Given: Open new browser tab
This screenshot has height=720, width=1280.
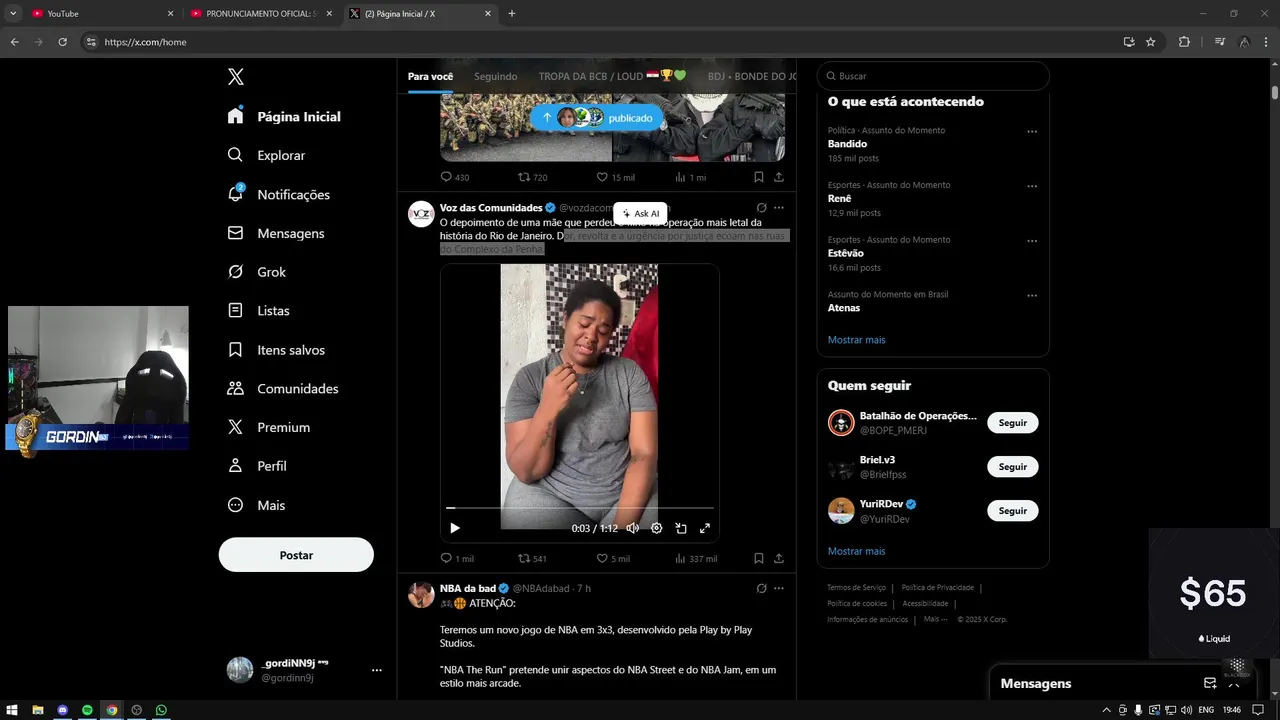Looking at the screenshot, I should coord(512,13).
